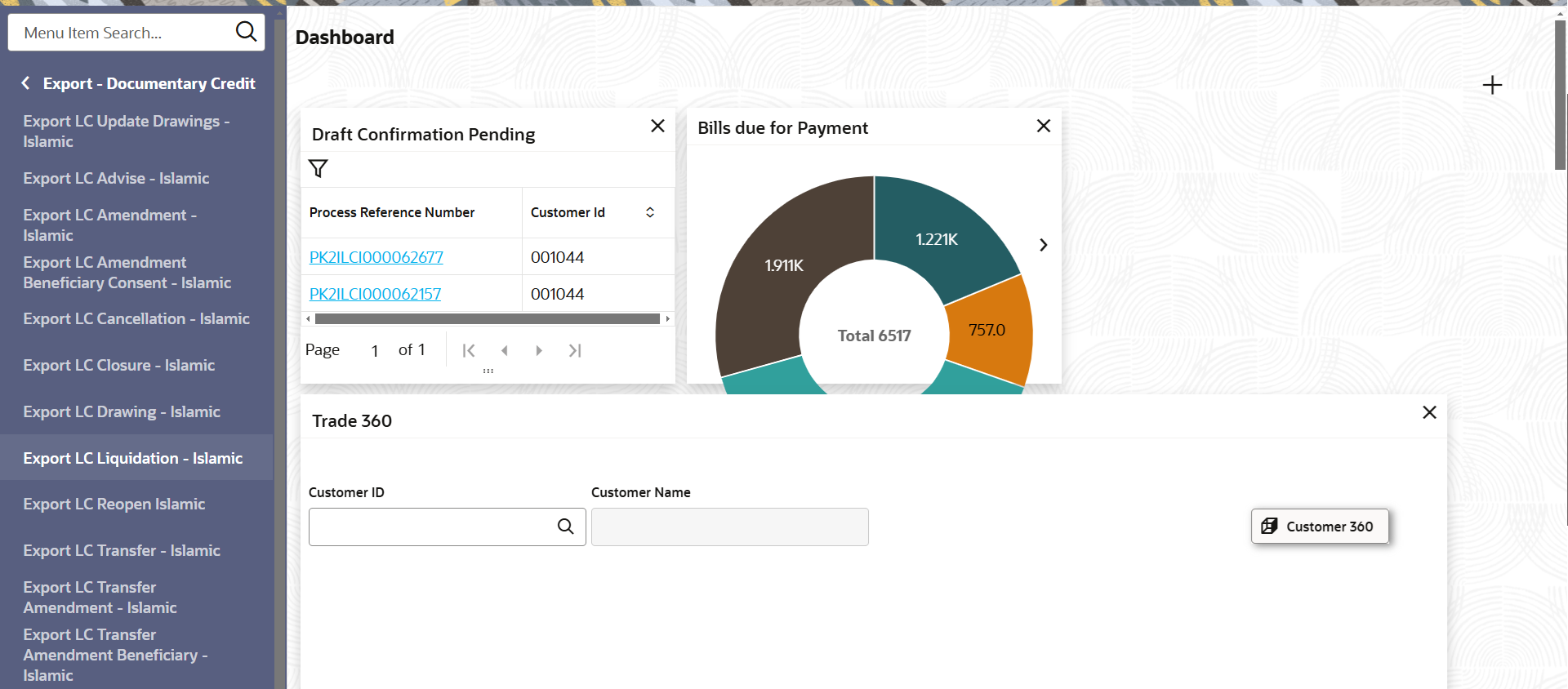The image size is (1568, 689).
Task: Go to first page of draft list
Action: point(469,350)
